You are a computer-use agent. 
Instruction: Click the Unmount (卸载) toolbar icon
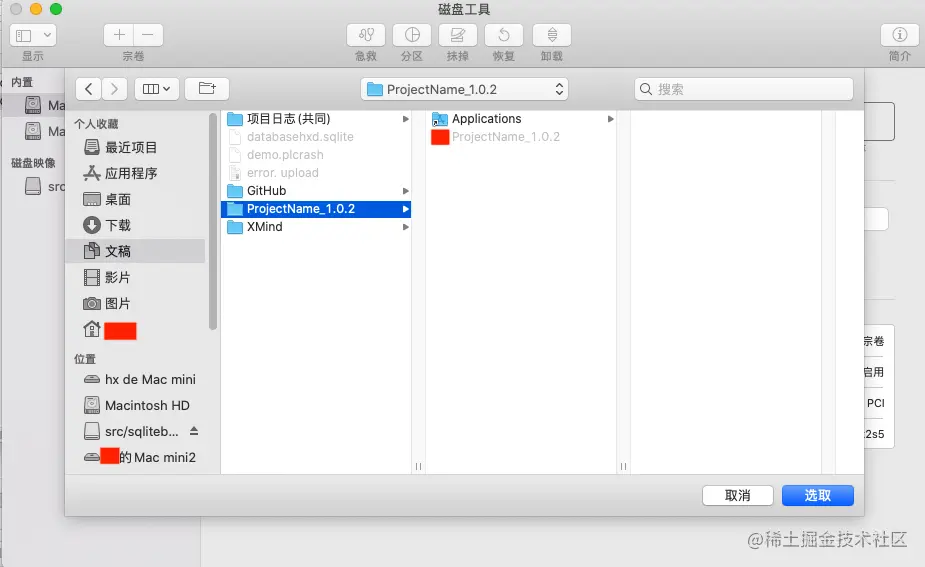[552, 35]
